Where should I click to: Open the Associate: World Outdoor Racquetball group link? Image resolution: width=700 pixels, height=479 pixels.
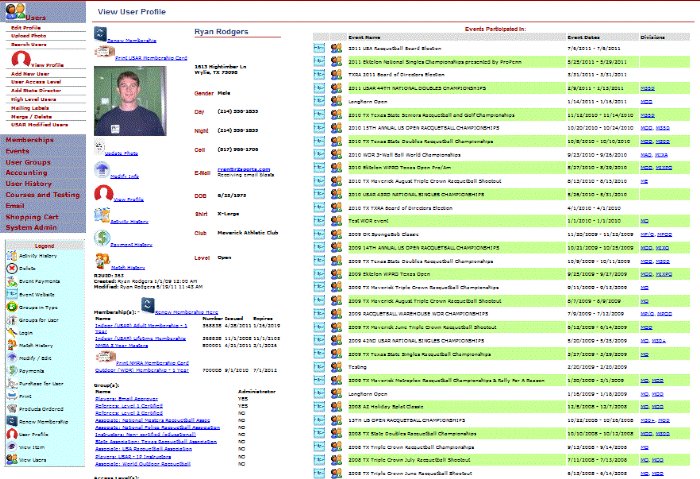(143, 464)
